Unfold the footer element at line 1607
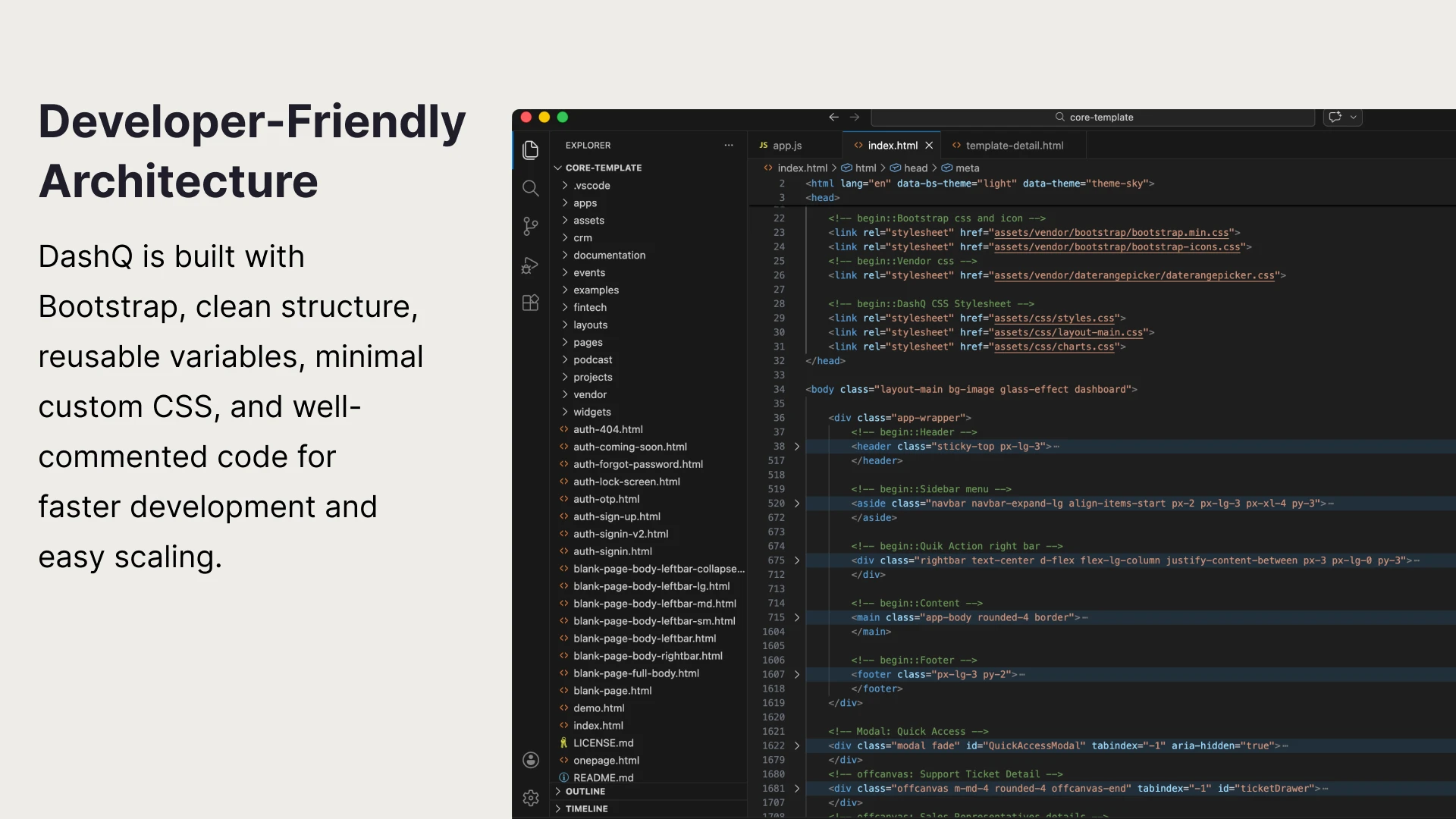 point(797,675)
